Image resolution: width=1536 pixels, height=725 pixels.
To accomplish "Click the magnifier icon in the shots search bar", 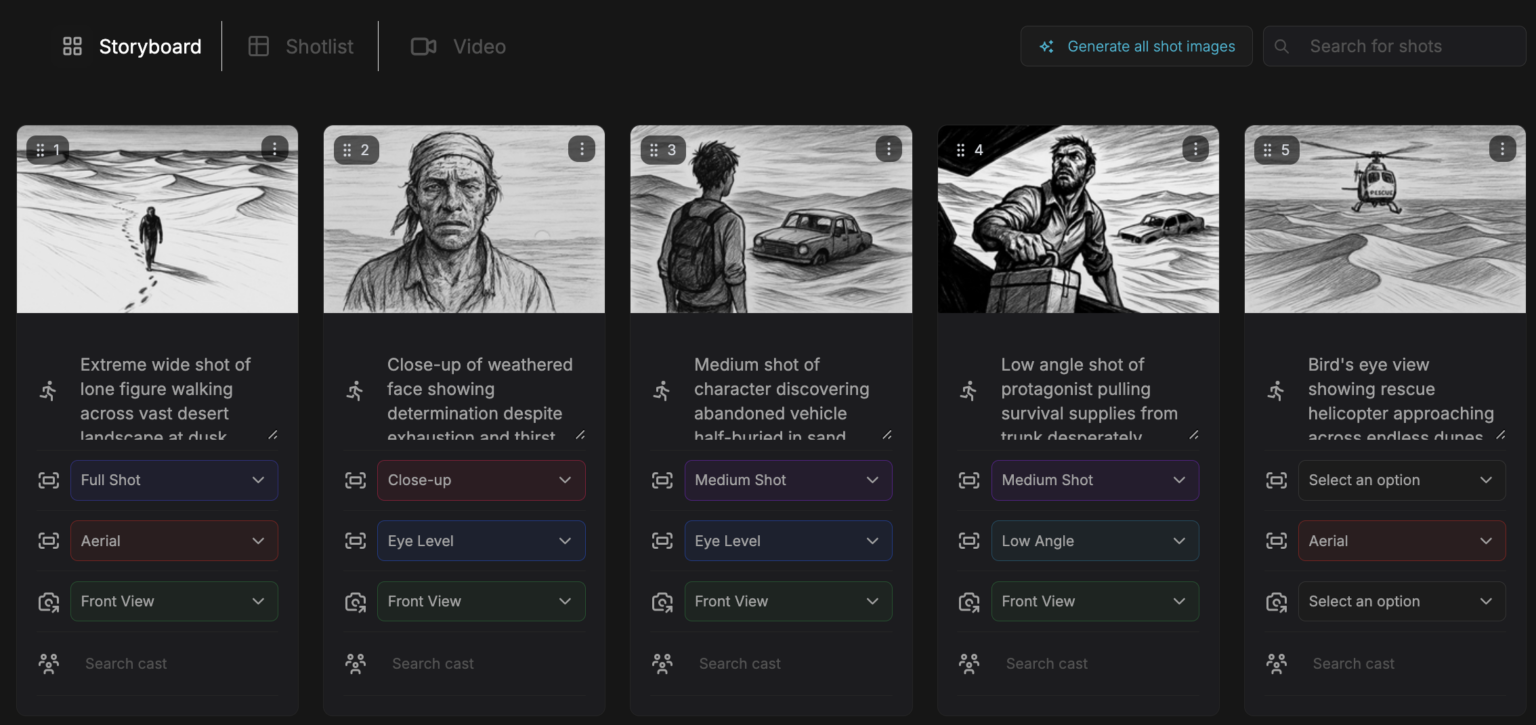I will (1281, 45).
